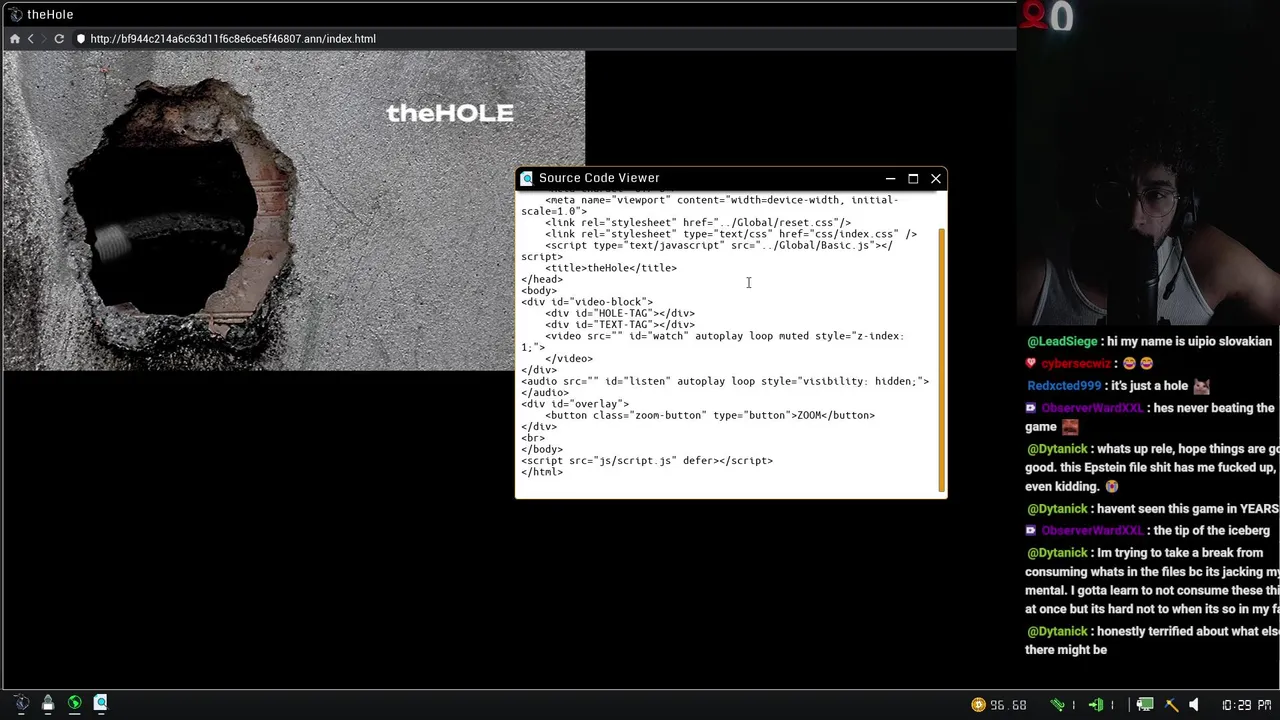This screenshot has height=720, width=1280.
Task: Navigate forward in the browser
Action: point(43,39)
